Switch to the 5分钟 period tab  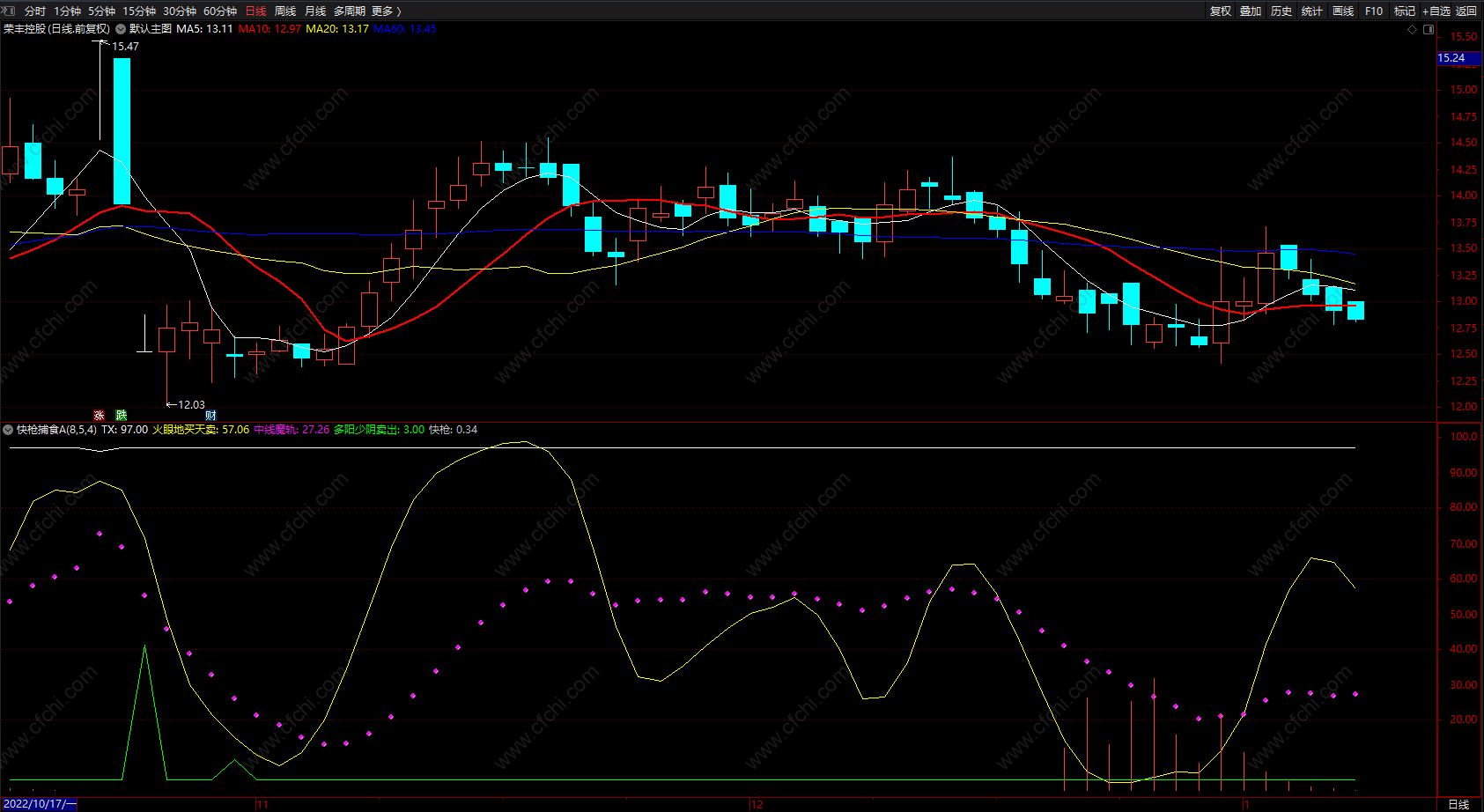101,11
